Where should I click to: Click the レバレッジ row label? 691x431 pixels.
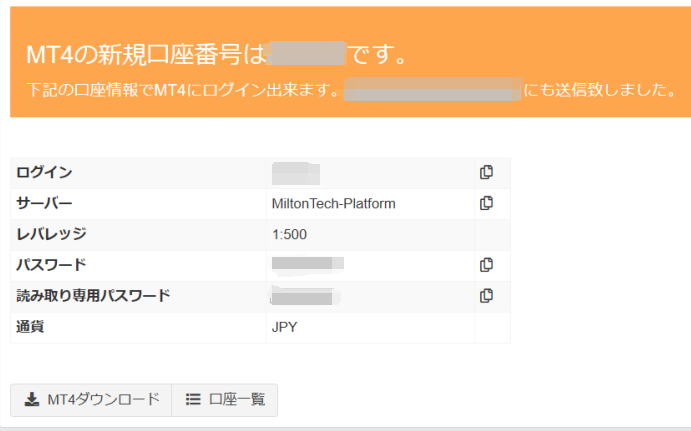tap(51, 235)
